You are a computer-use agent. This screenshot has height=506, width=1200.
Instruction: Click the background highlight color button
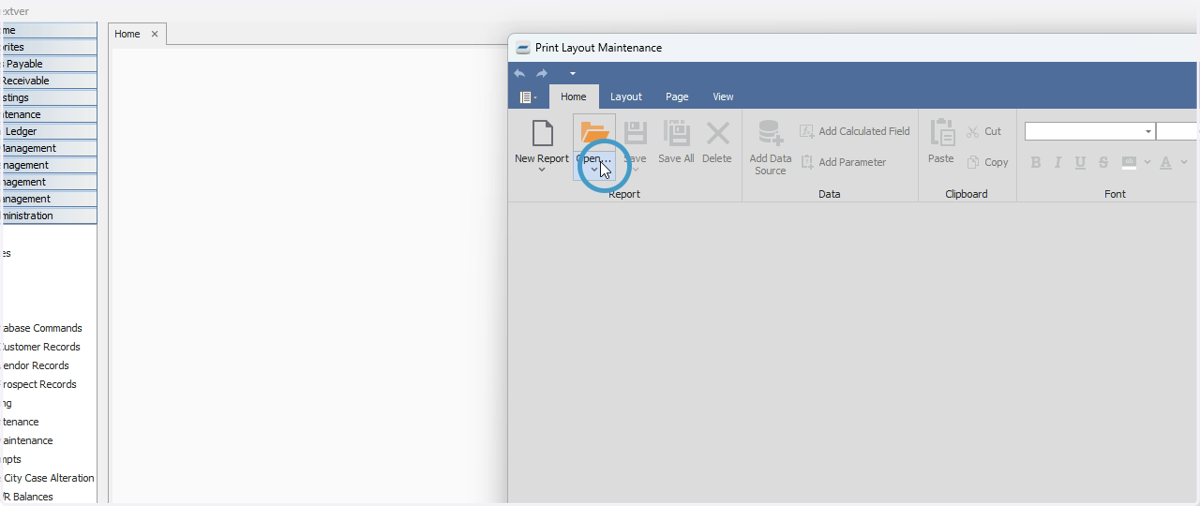1129,162
